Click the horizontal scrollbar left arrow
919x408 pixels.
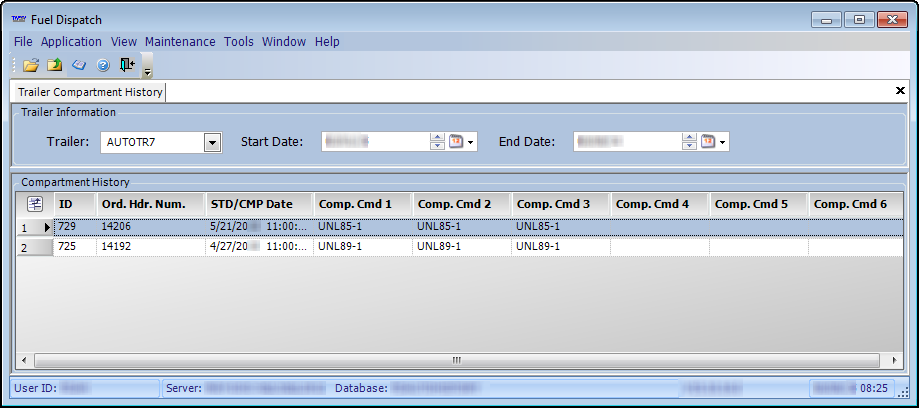click(x=24, y=360)
